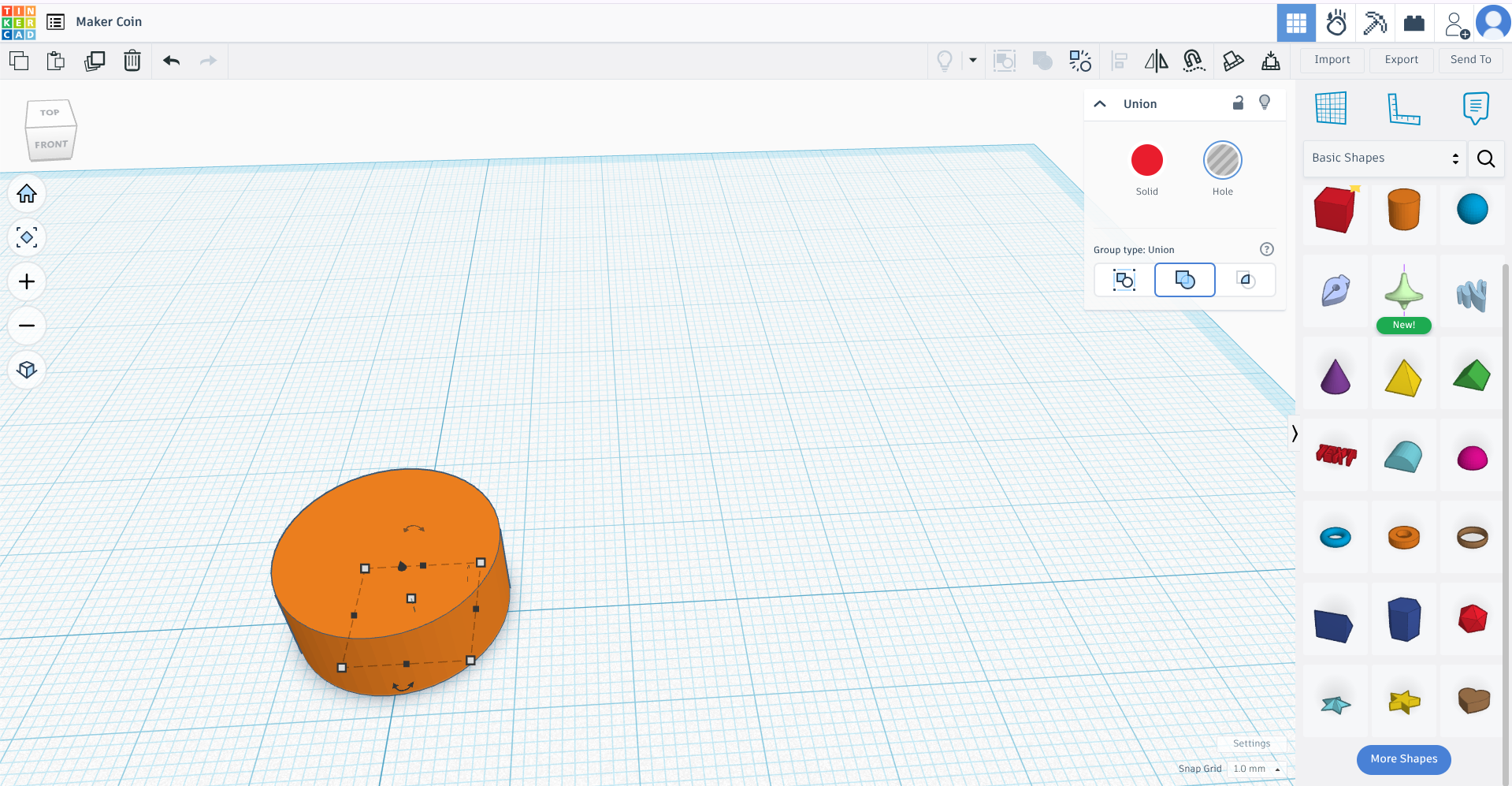Open the Snap Grid dropdown
The width and height of the screenshot is (1512, 786).
pyautogui.click(x=1257, y=769)
